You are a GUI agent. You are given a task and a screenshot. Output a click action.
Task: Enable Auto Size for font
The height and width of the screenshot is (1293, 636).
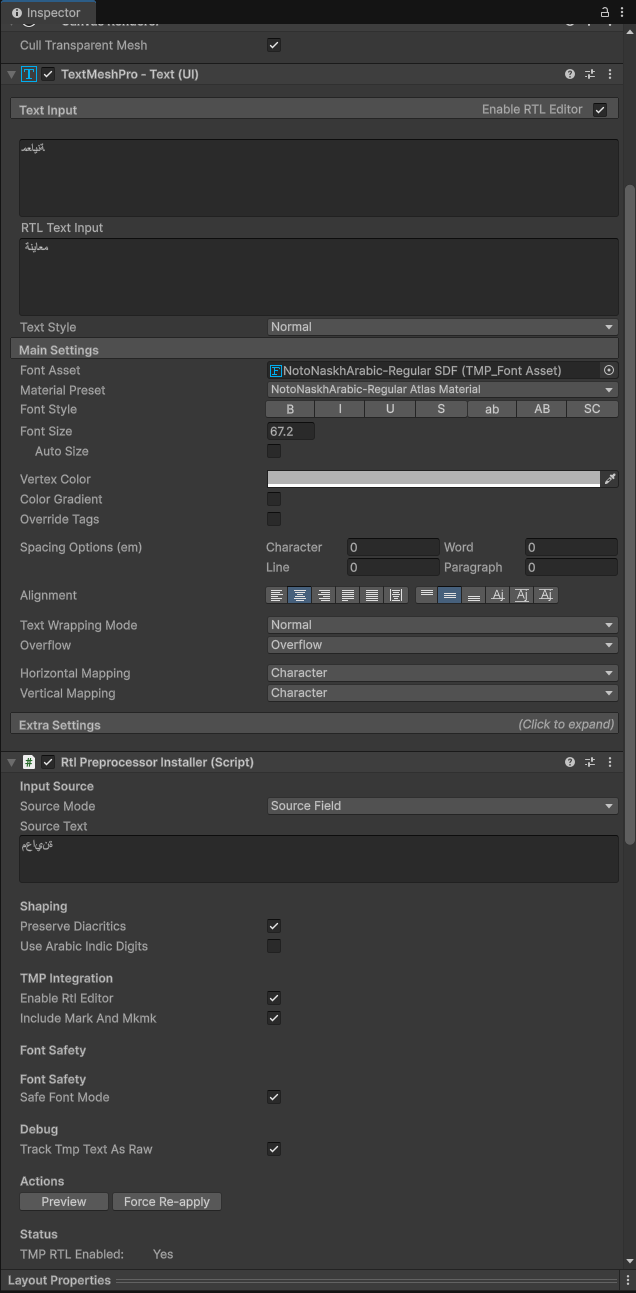(274, 451)
